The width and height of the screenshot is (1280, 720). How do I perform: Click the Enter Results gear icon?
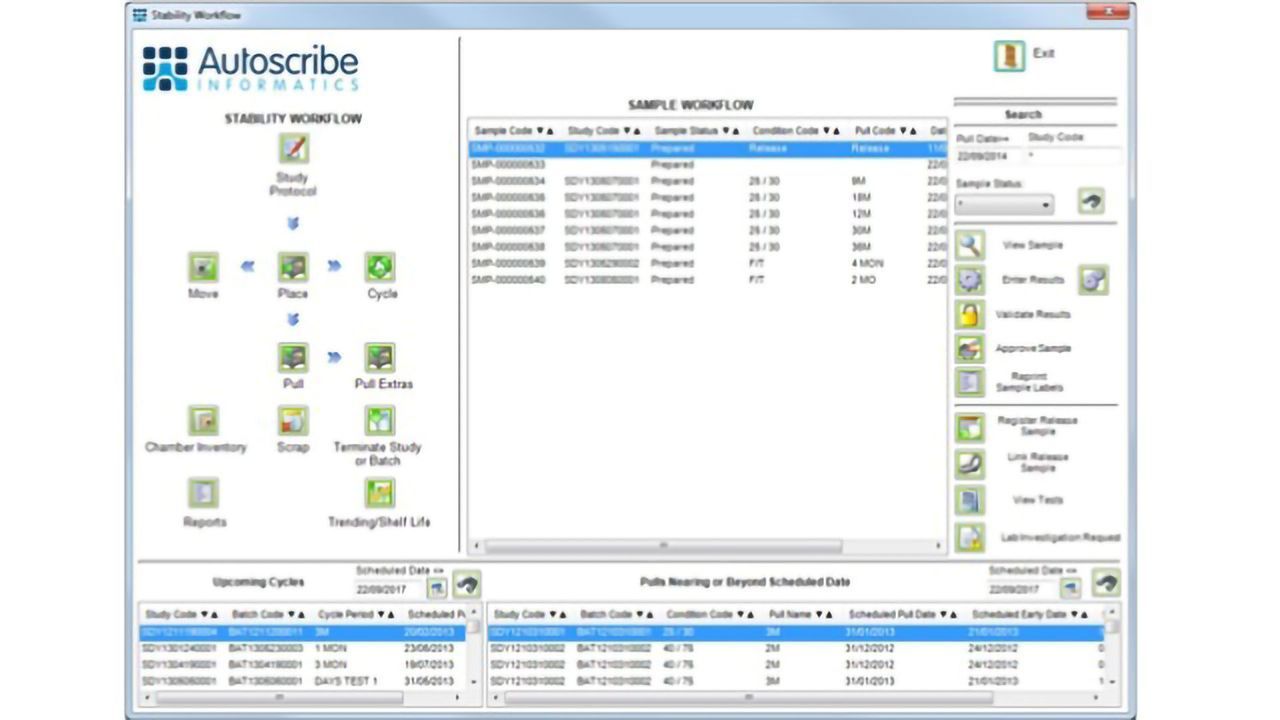970,280
